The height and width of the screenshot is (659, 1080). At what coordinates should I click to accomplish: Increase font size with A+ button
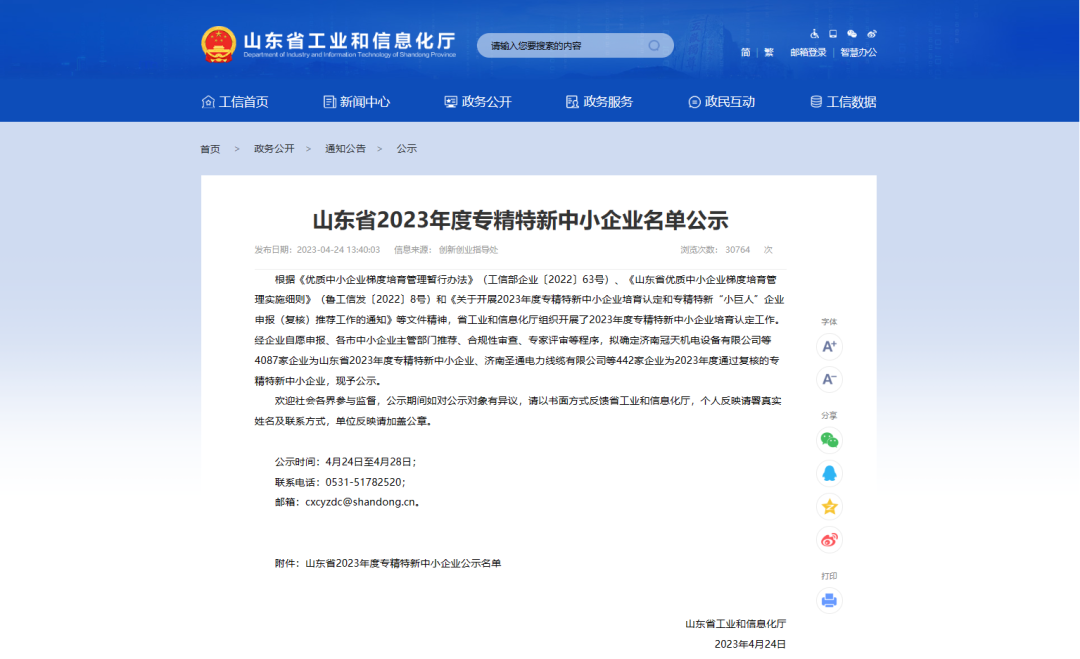[829, 347]
